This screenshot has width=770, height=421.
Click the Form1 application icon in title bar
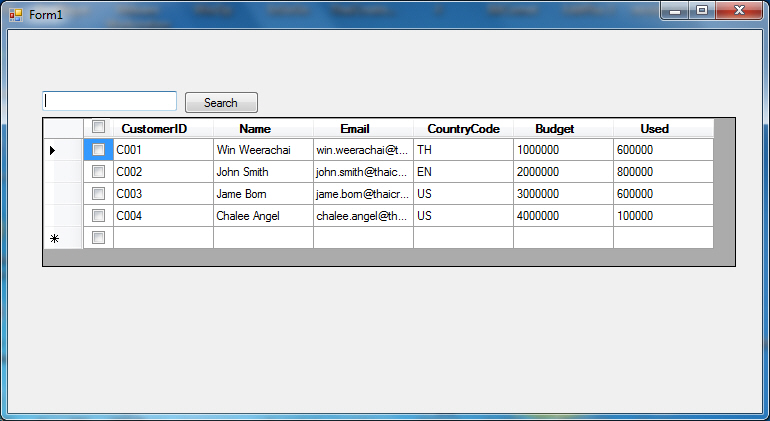pyautogui.click(x=16, y=15)
